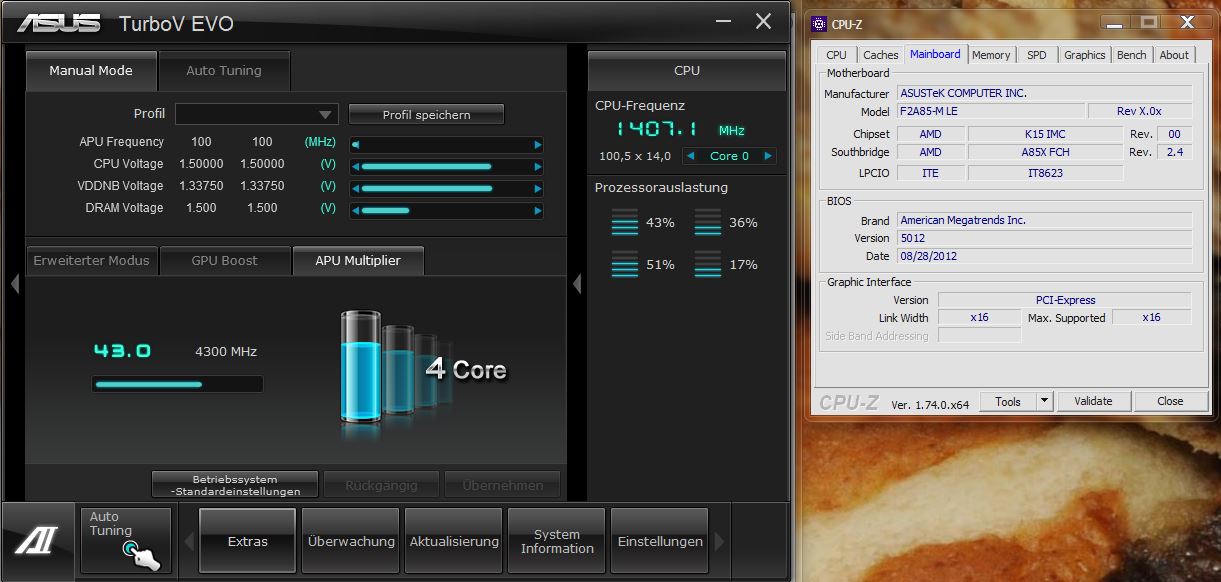The width and height of the screenshot is (1221, 582).
Task: Click the 51% core load bar icon
Action: 624,264
